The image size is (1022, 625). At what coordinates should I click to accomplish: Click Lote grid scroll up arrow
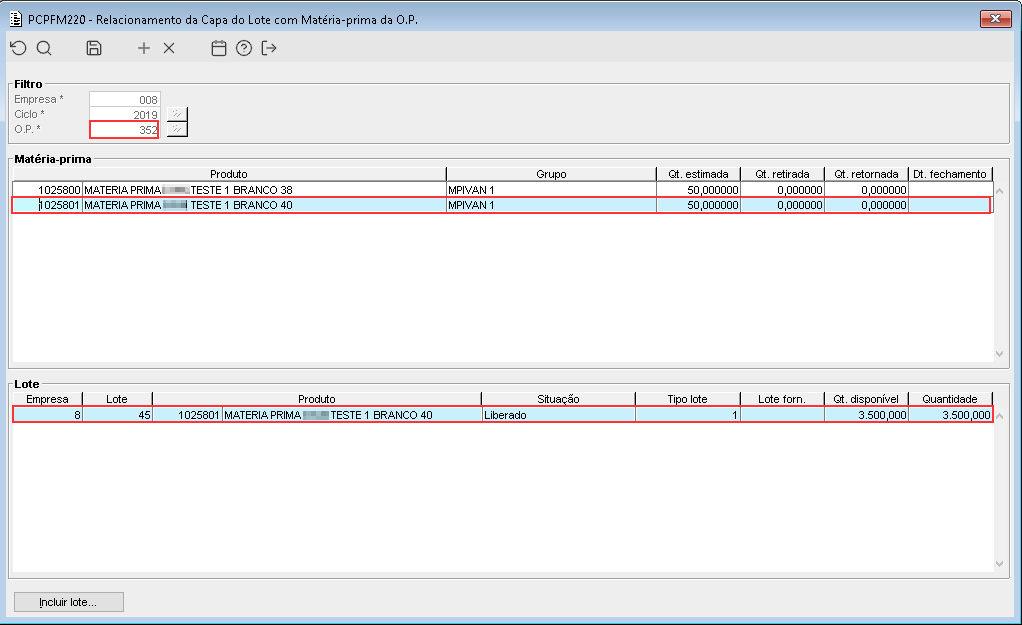(x=1000, y=416)
